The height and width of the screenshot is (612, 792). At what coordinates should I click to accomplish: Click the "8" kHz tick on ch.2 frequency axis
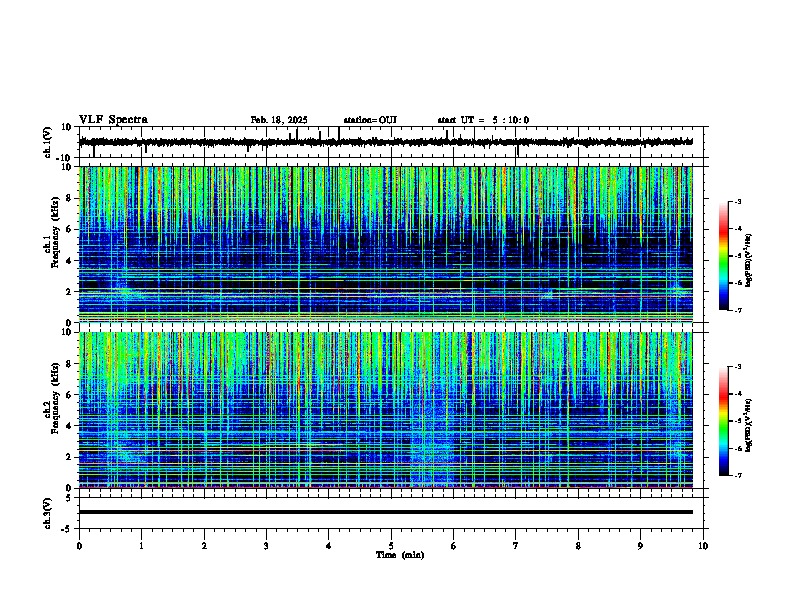coord(70,364)
